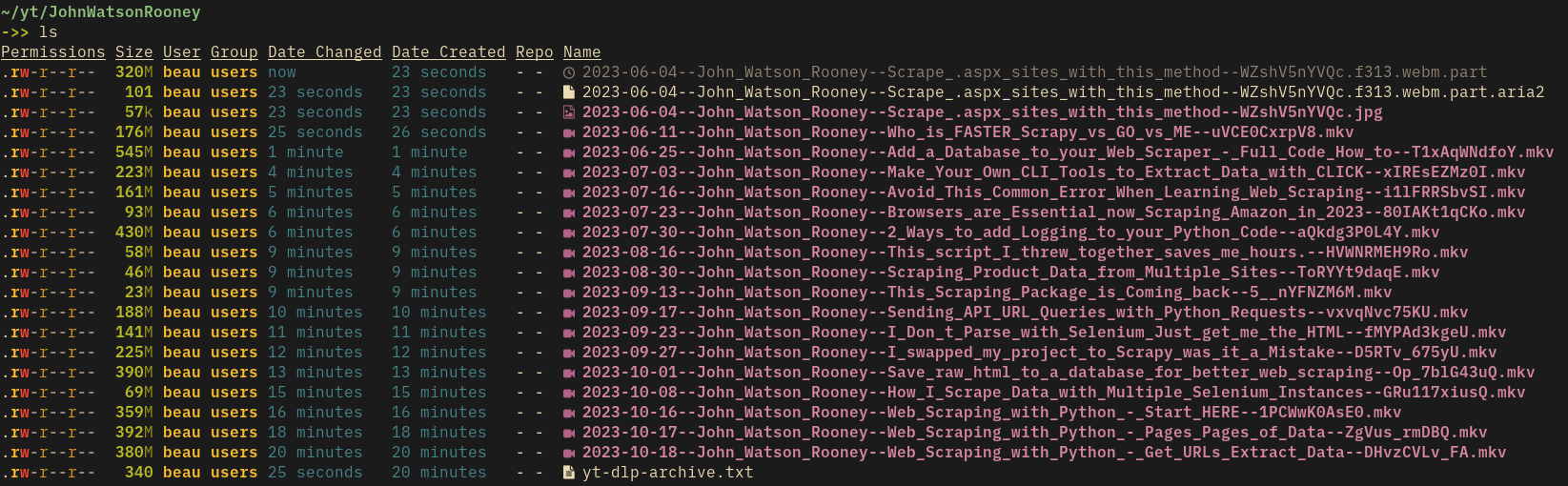
Task: Click the file name ending in f313.webm.part
Action: pyautogui.click(x=1035, y=72)
